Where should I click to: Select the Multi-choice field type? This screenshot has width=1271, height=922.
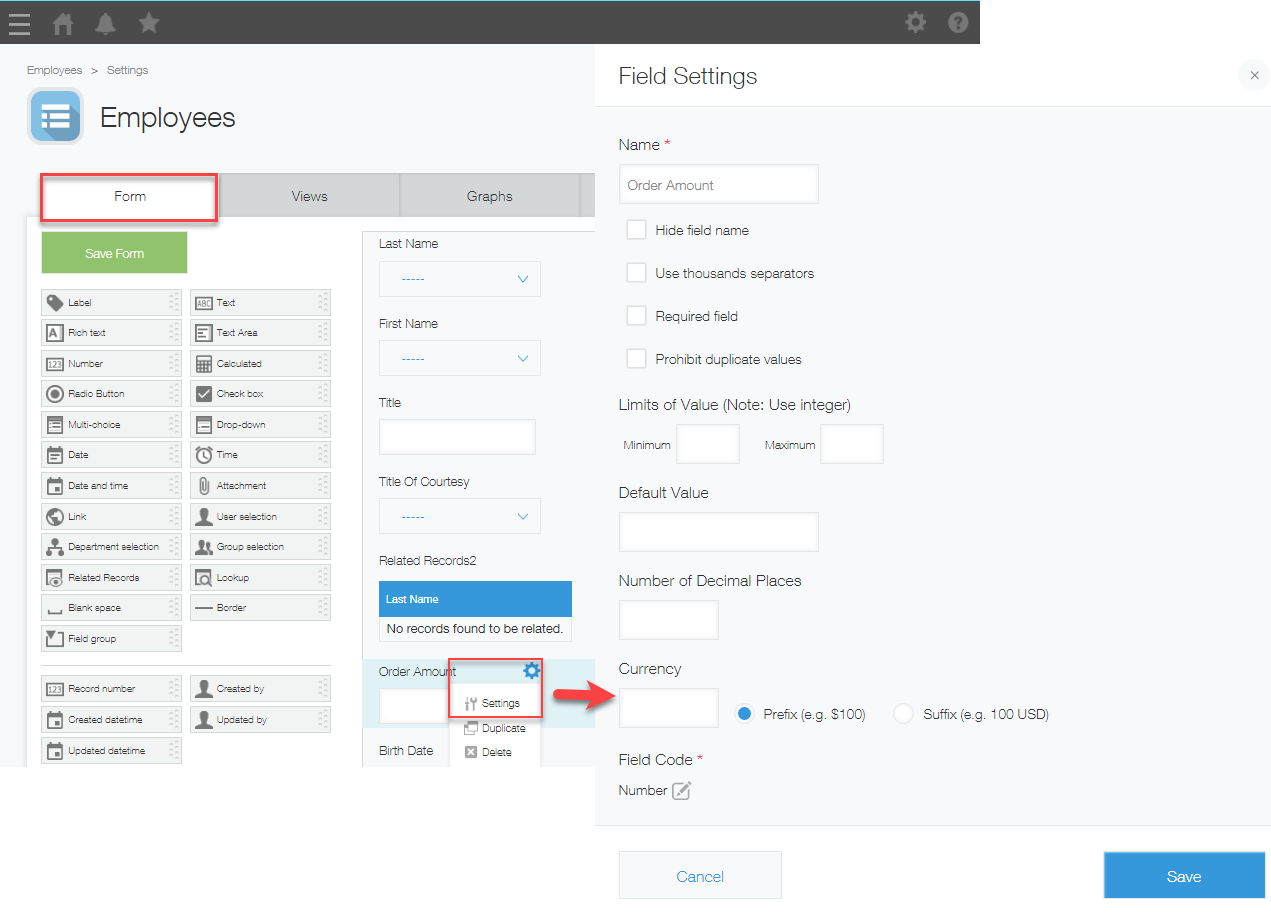tap(111, 425)
